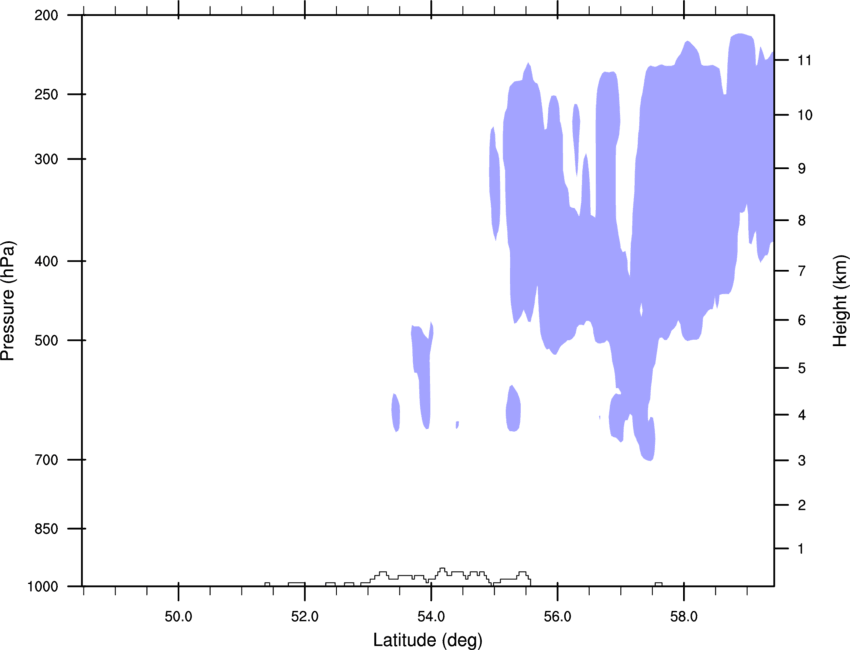Click the Latitude (deg) axis title
The height and width of the screenshot is (650, 850).
click(427, 640)
